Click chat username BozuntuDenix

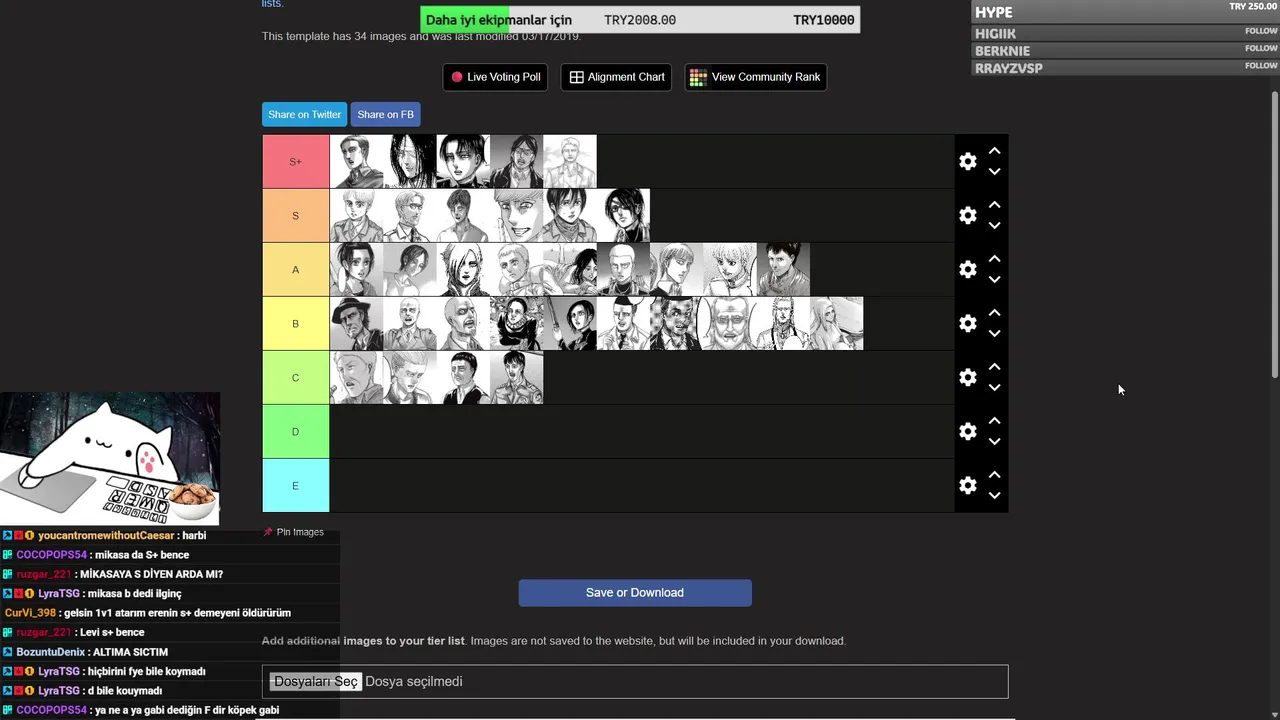(x=51, y=652)
